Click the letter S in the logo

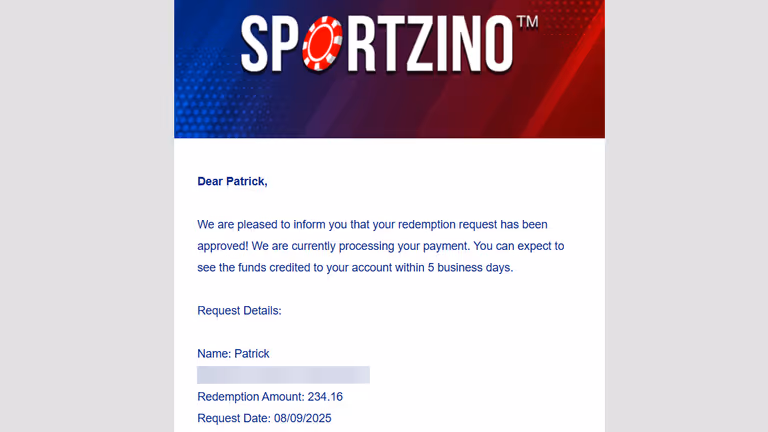tap(255, 44)
